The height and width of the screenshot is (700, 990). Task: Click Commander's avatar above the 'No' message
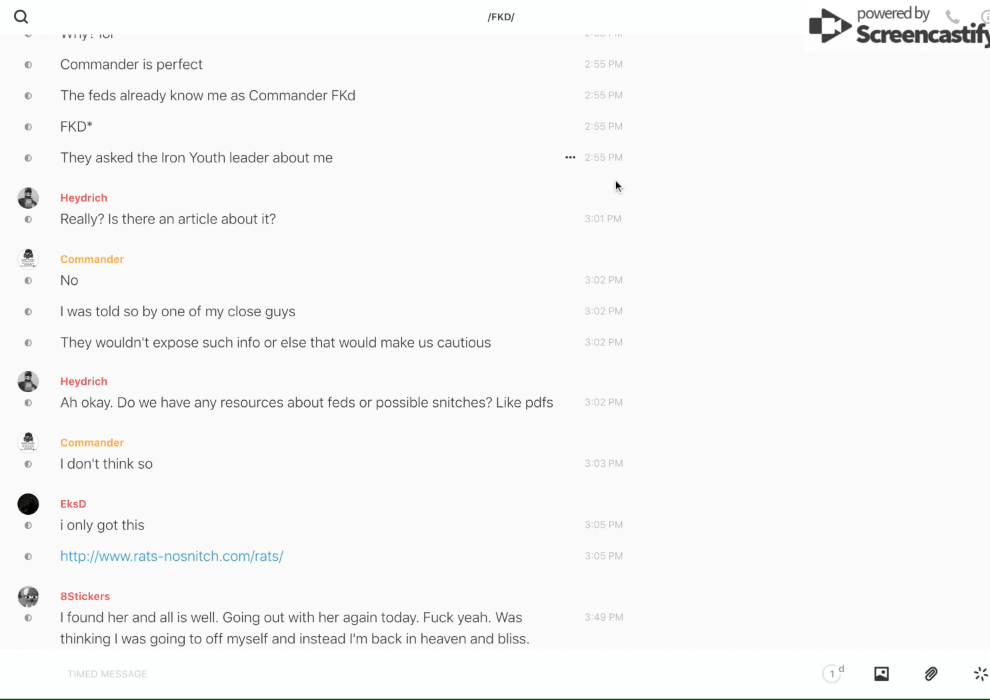(28, 259)
